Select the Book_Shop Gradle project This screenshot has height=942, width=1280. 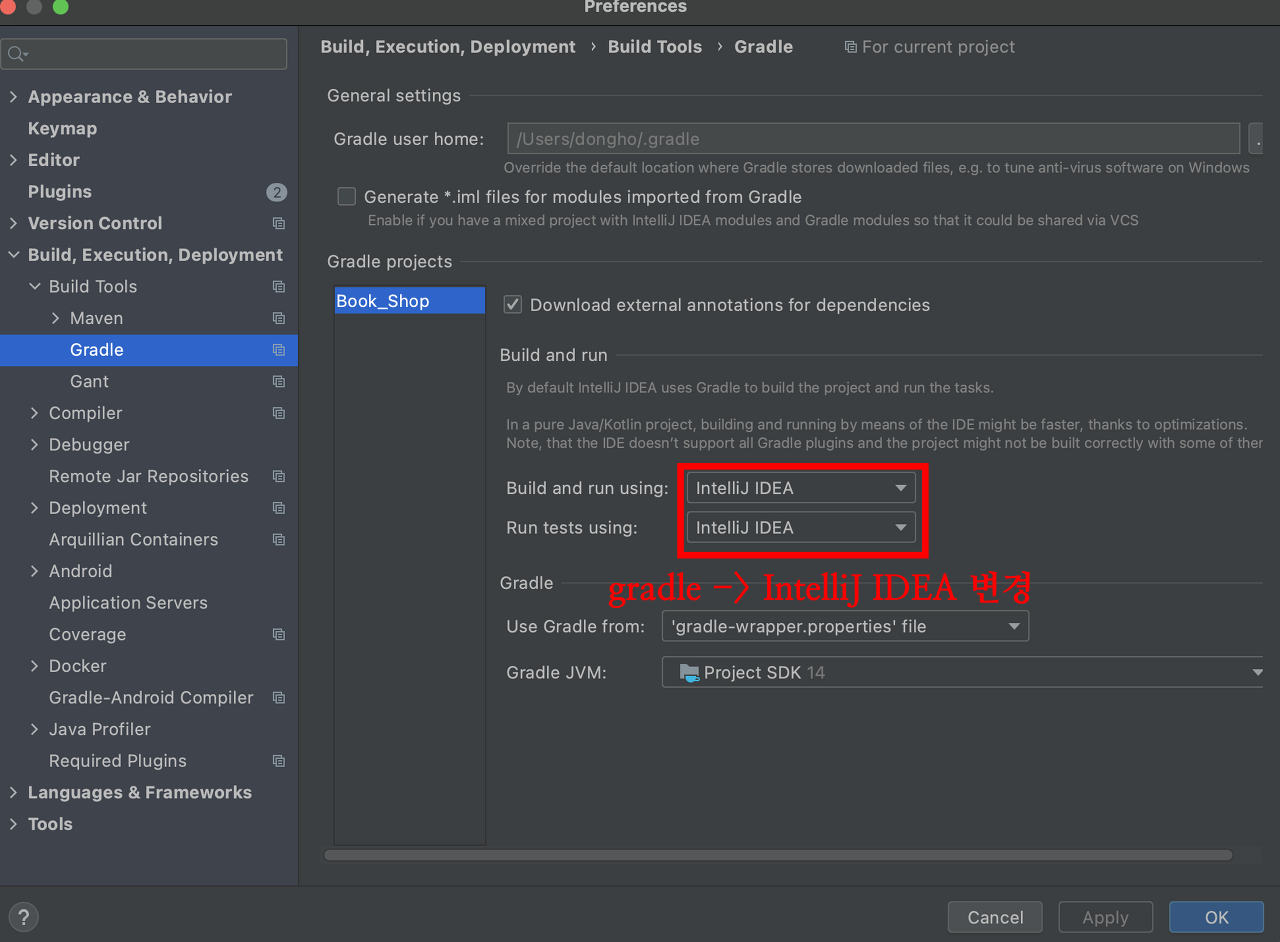[410, 301]
